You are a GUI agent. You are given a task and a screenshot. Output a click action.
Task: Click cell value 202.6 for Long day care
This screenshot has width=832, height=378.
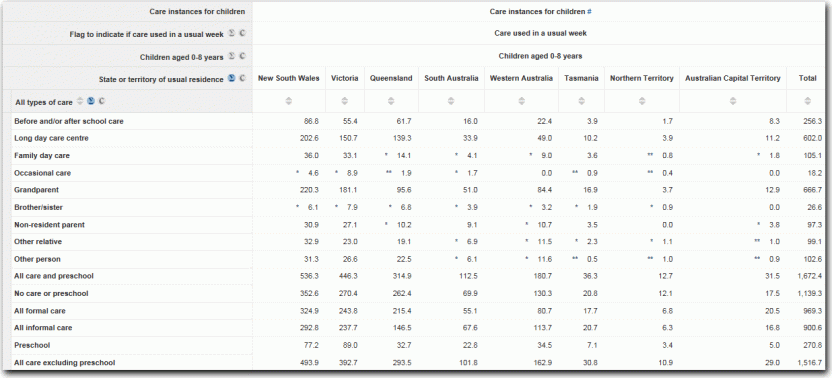pos(309,138)
